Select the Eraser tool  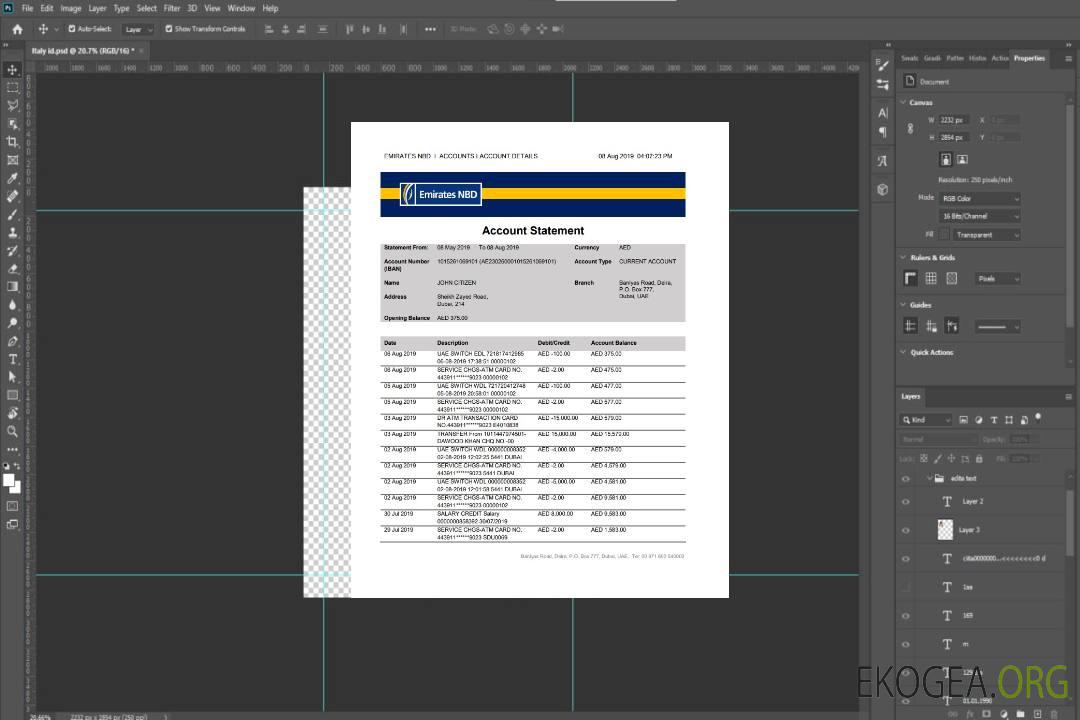(12, 269)
